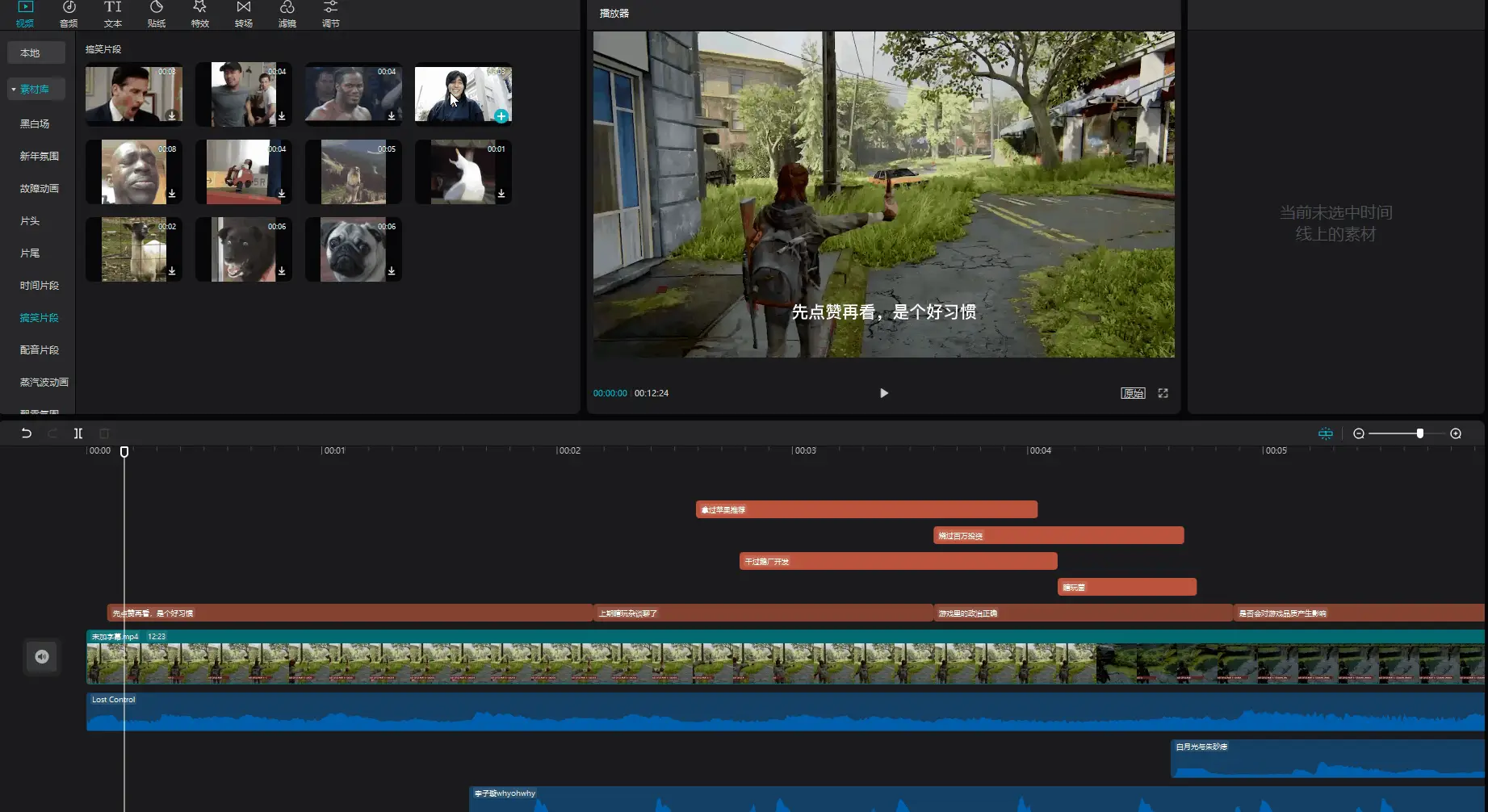Open the 特效 (effects) tab

199,14
